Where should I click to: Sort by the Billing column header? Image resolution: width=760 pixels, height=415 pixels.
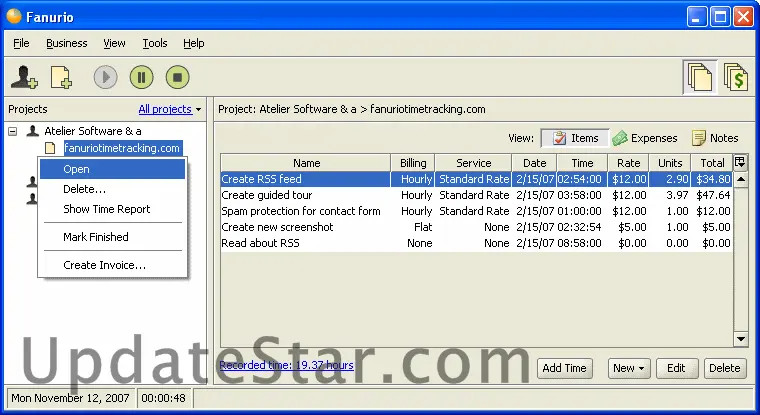[413, 163]
